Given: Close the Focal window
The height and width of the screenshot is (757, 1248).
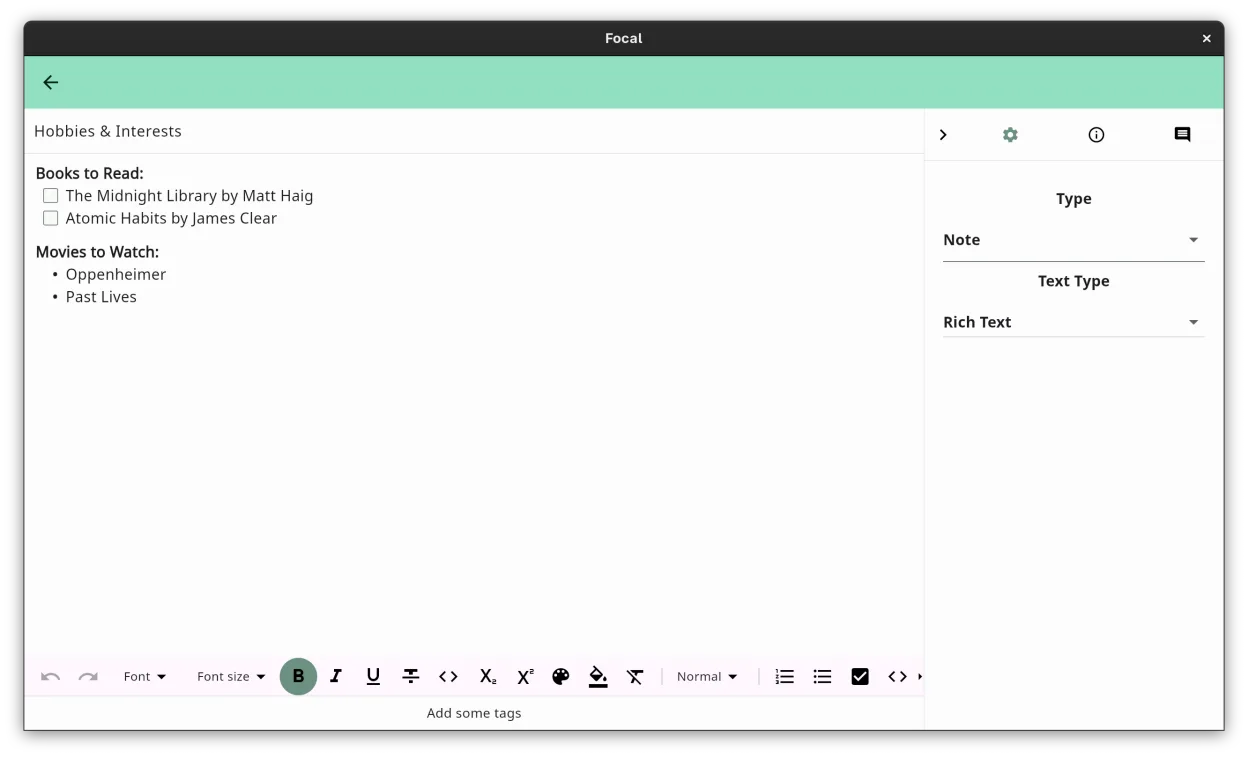Looking at the screenshot, I should pos(1206,39).
